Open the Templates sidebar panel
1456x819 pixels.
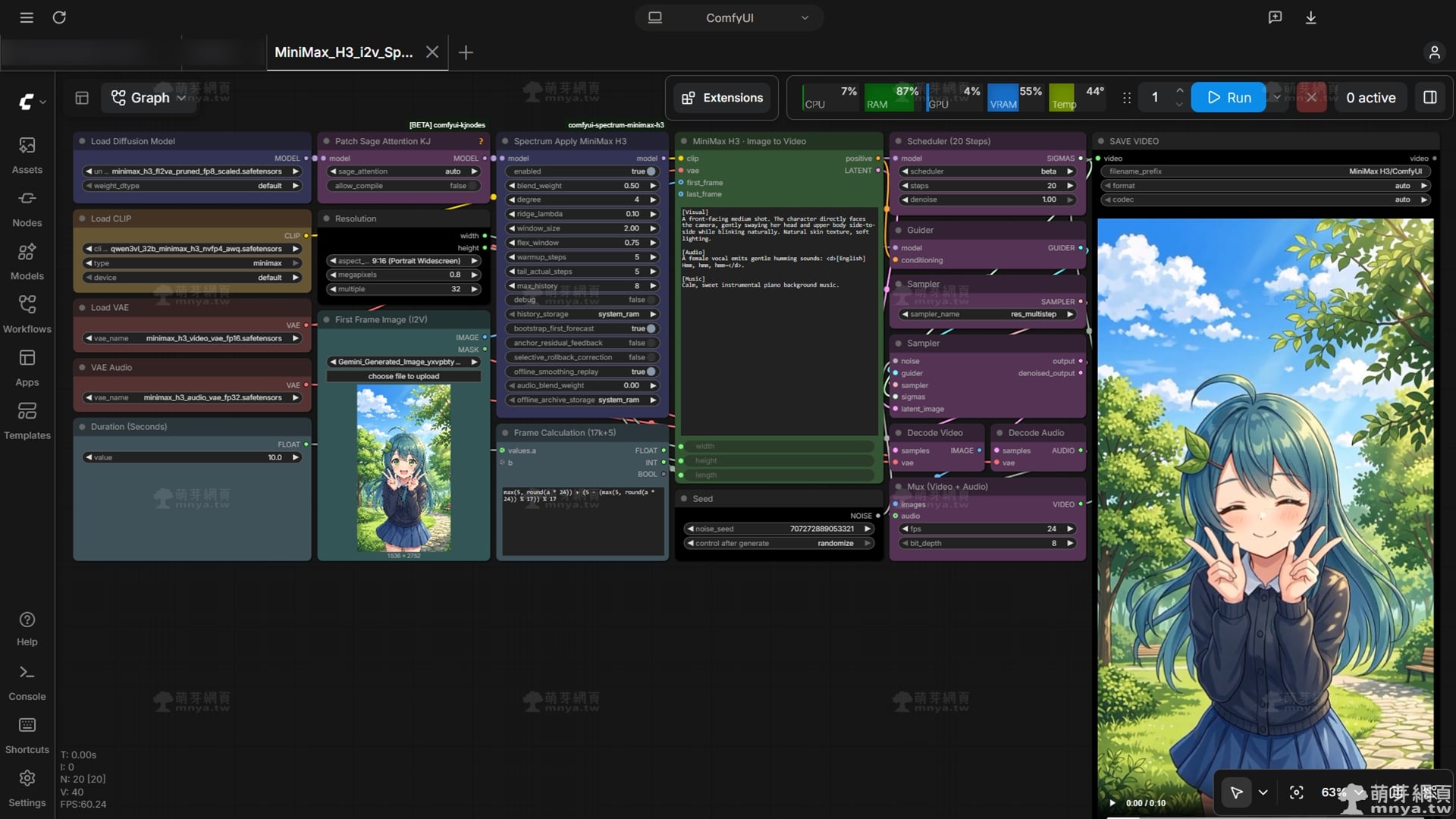pos(27,421)
